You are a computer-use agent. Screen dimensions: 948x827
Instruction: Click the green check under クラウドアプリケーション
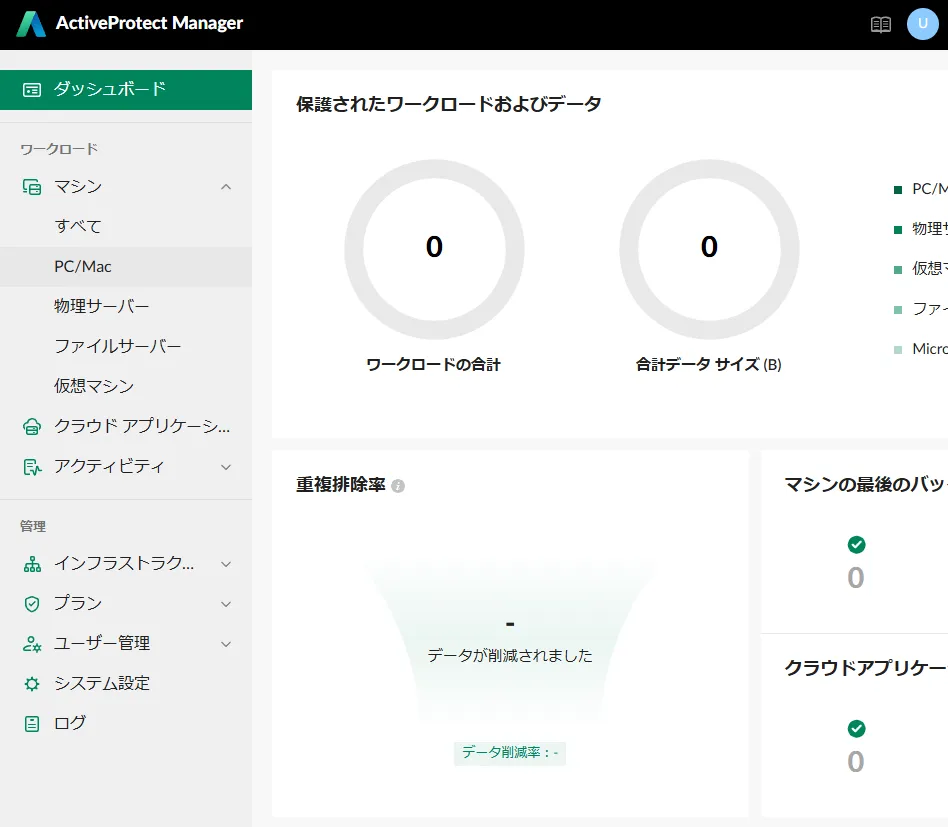856,728
